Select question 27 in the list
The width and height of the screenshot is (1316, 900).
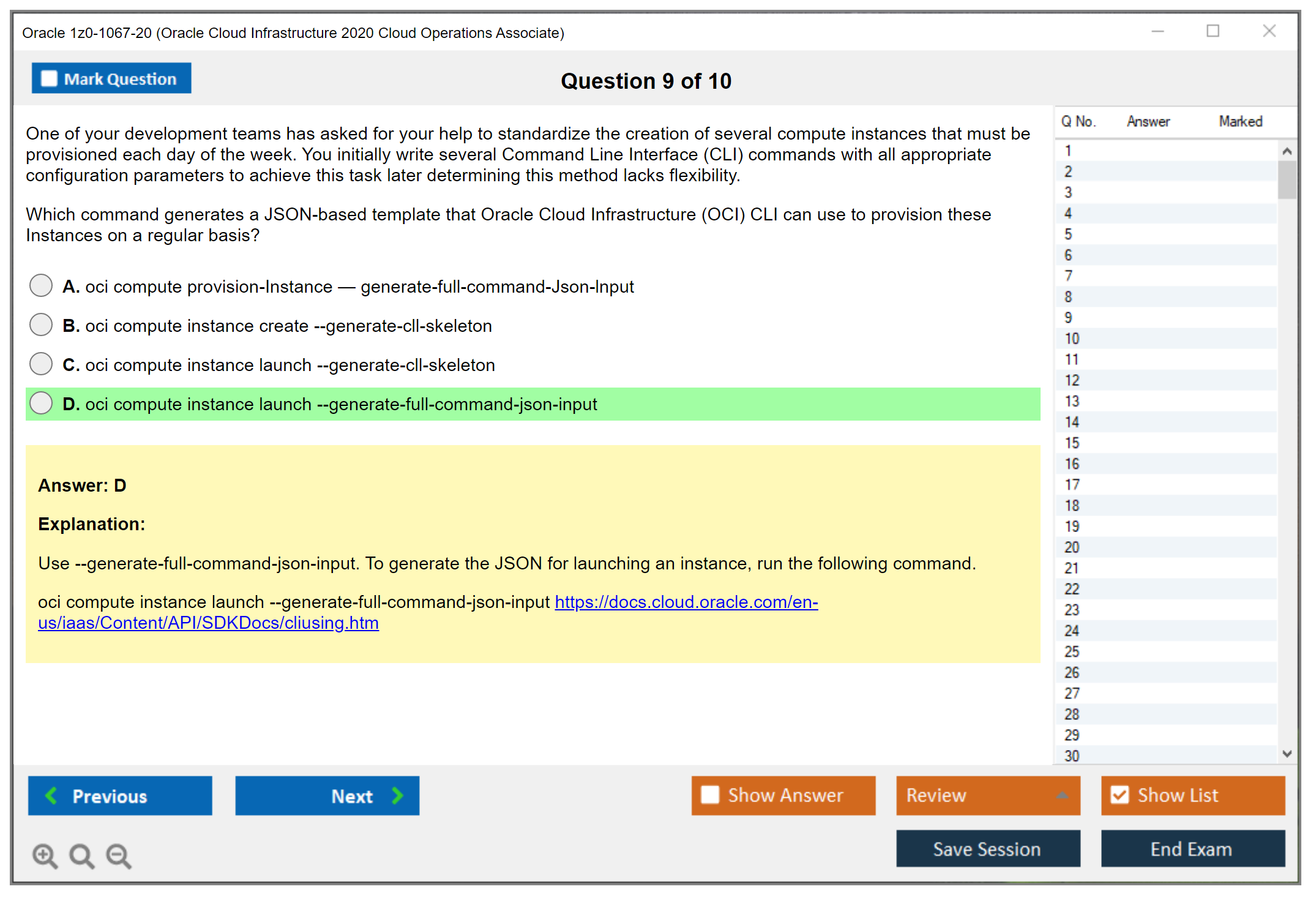pos(1072,693)
